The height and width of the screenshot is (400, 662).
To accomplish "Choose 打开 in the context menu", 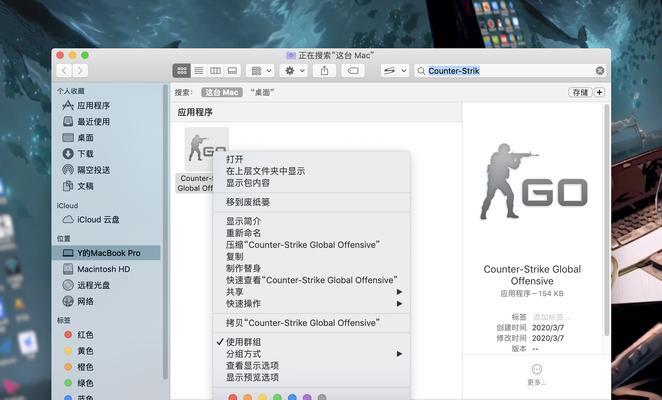I will [312, 159].
